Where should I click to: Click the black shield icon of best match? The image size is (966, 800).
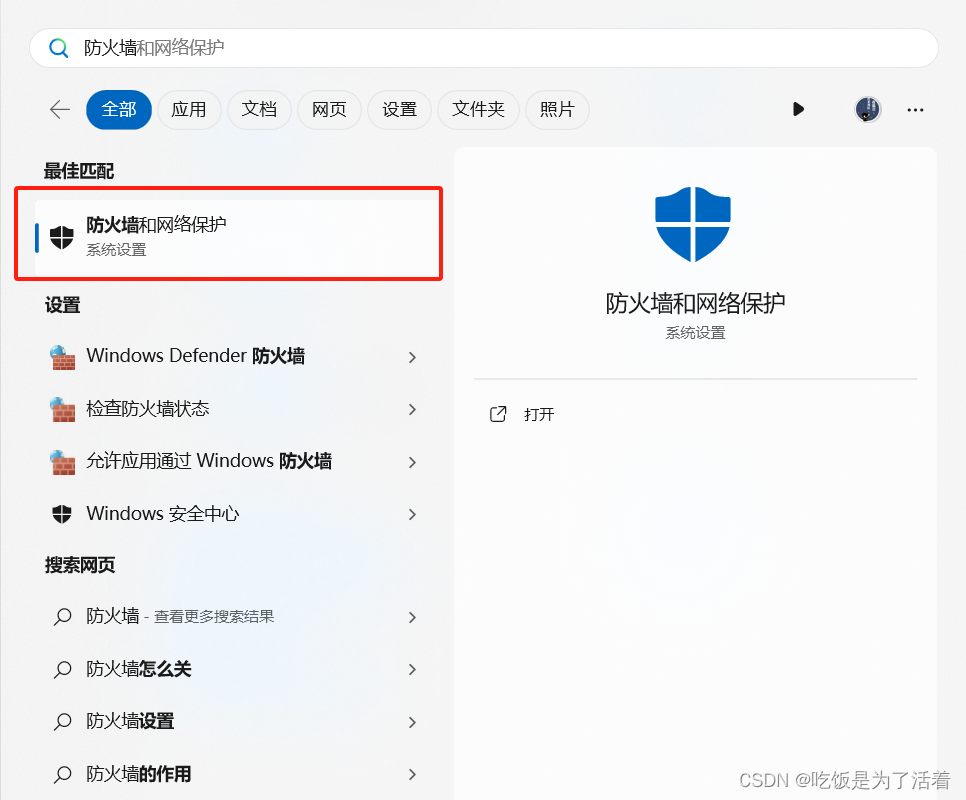[62, 237]
